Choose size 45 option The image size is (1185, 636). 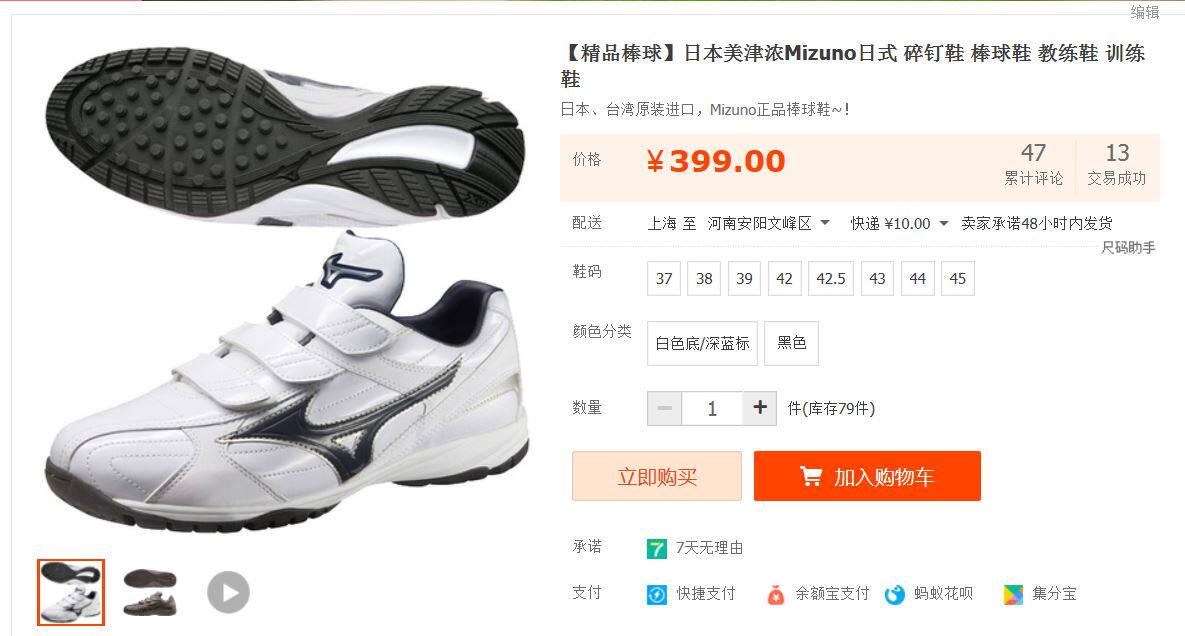[x=958, y=279]
